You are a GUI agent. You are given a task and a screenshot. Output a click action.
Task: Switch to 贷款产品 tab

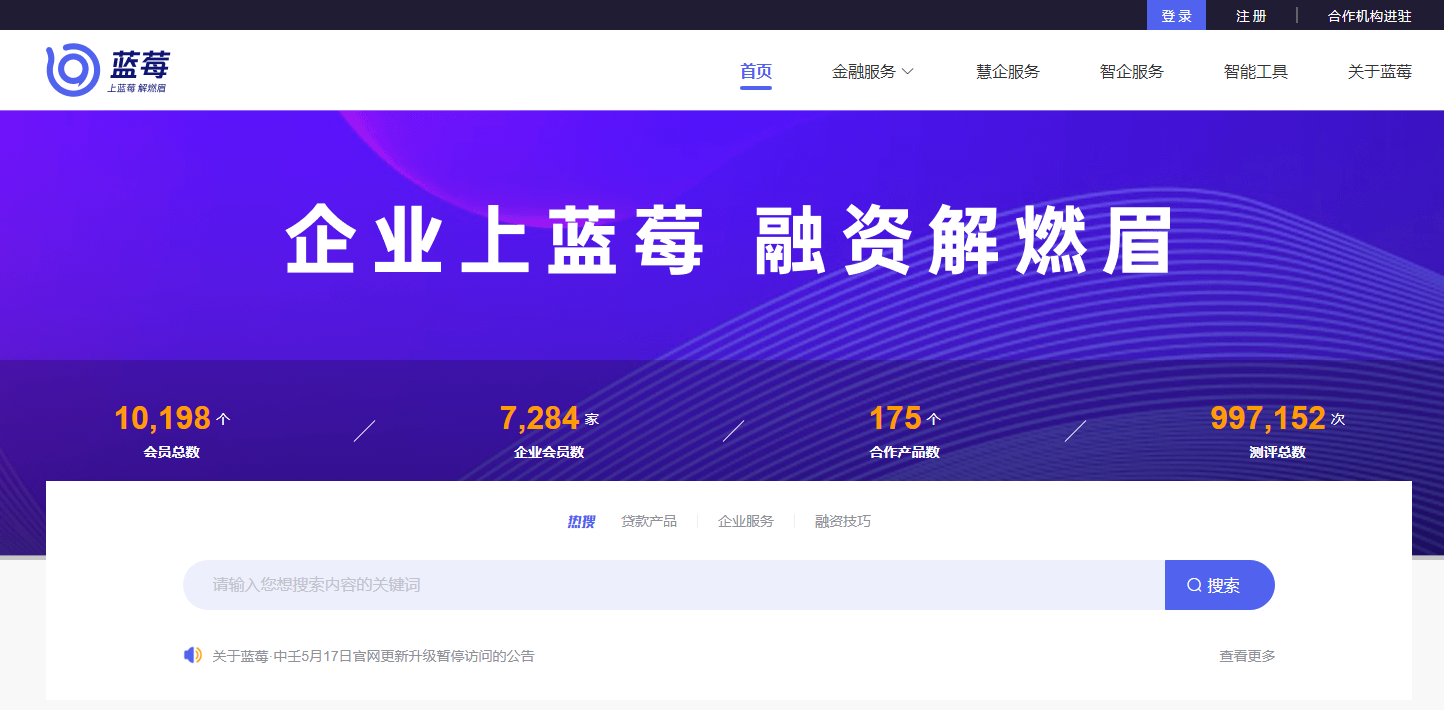pyautogui.click(x=649, y=521)
